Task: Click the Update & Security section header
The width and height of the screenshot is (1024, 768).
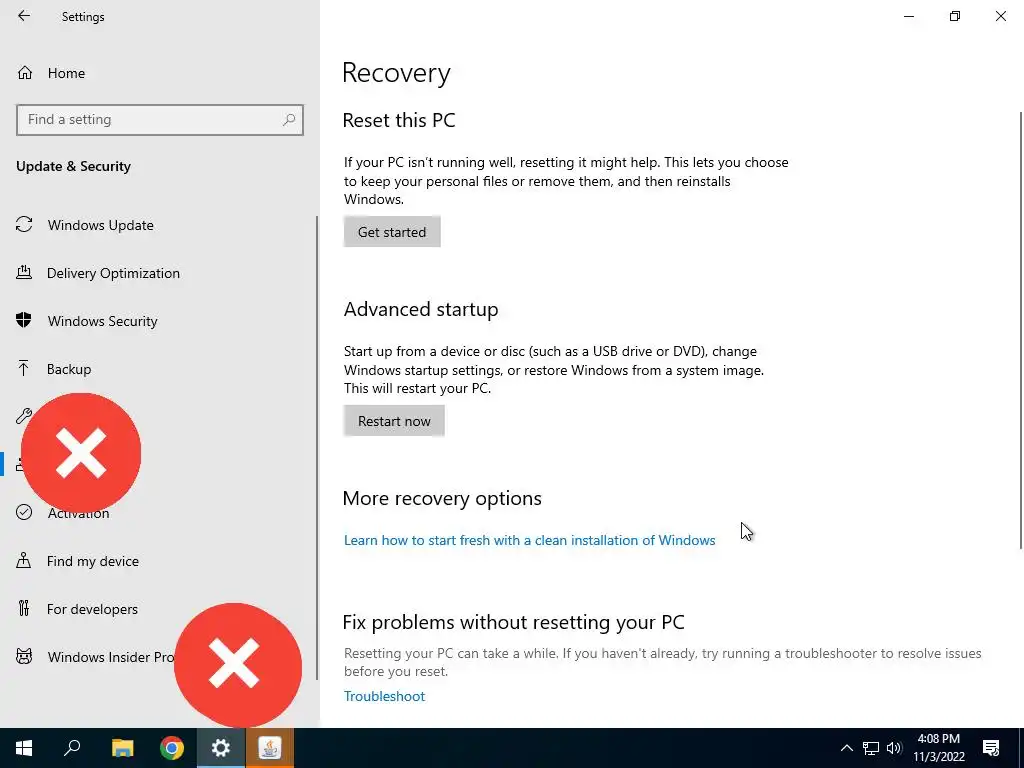Action: 73,167
